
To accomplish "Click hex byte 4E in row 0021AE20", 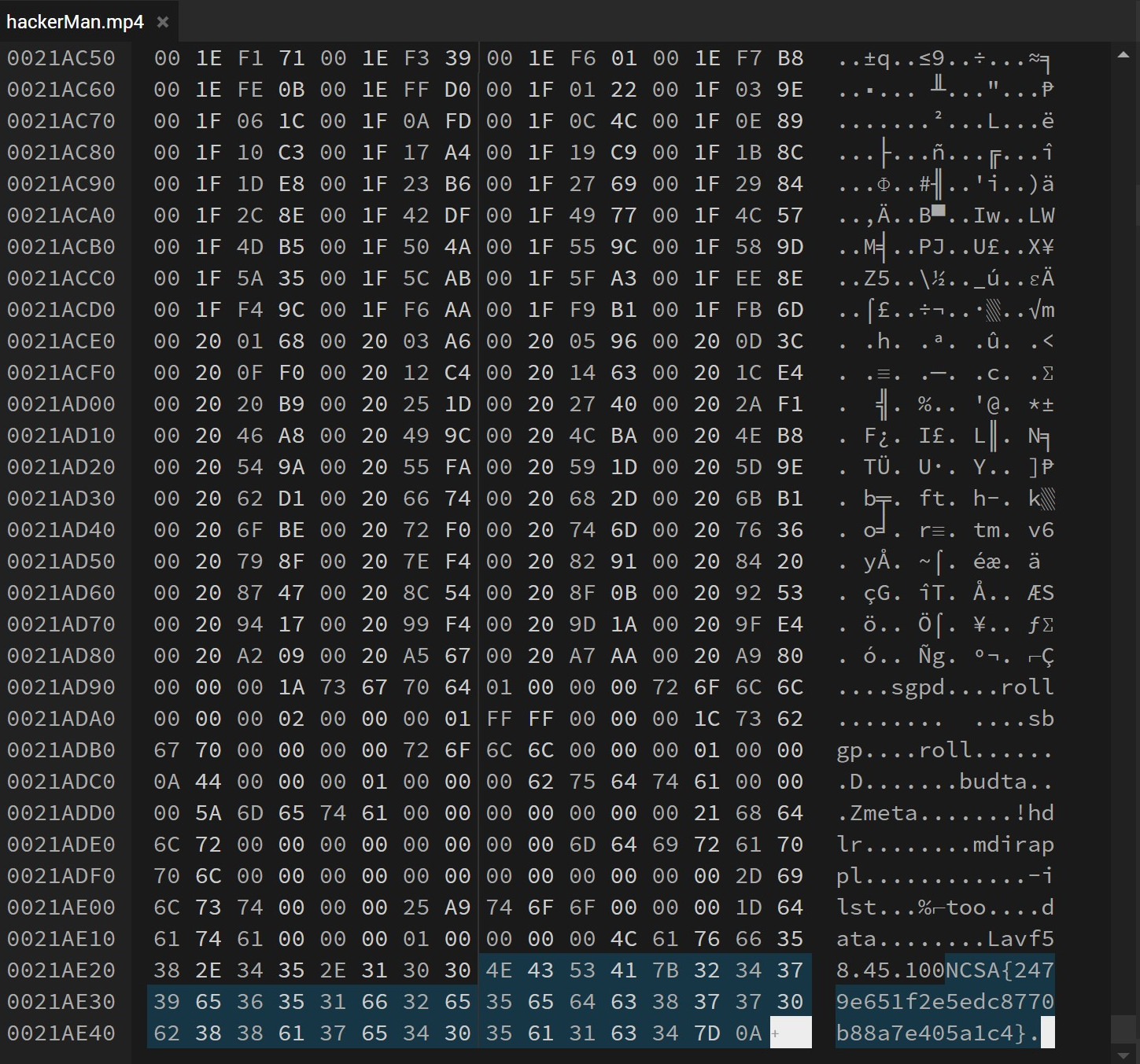I will 500,970.
